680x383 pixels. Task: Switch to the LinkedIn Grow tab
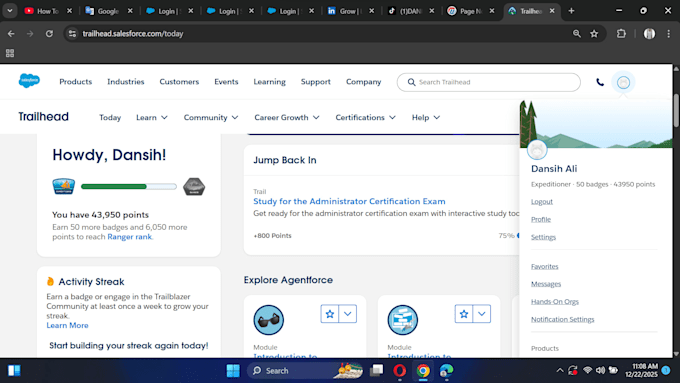(x=350, y=11)
